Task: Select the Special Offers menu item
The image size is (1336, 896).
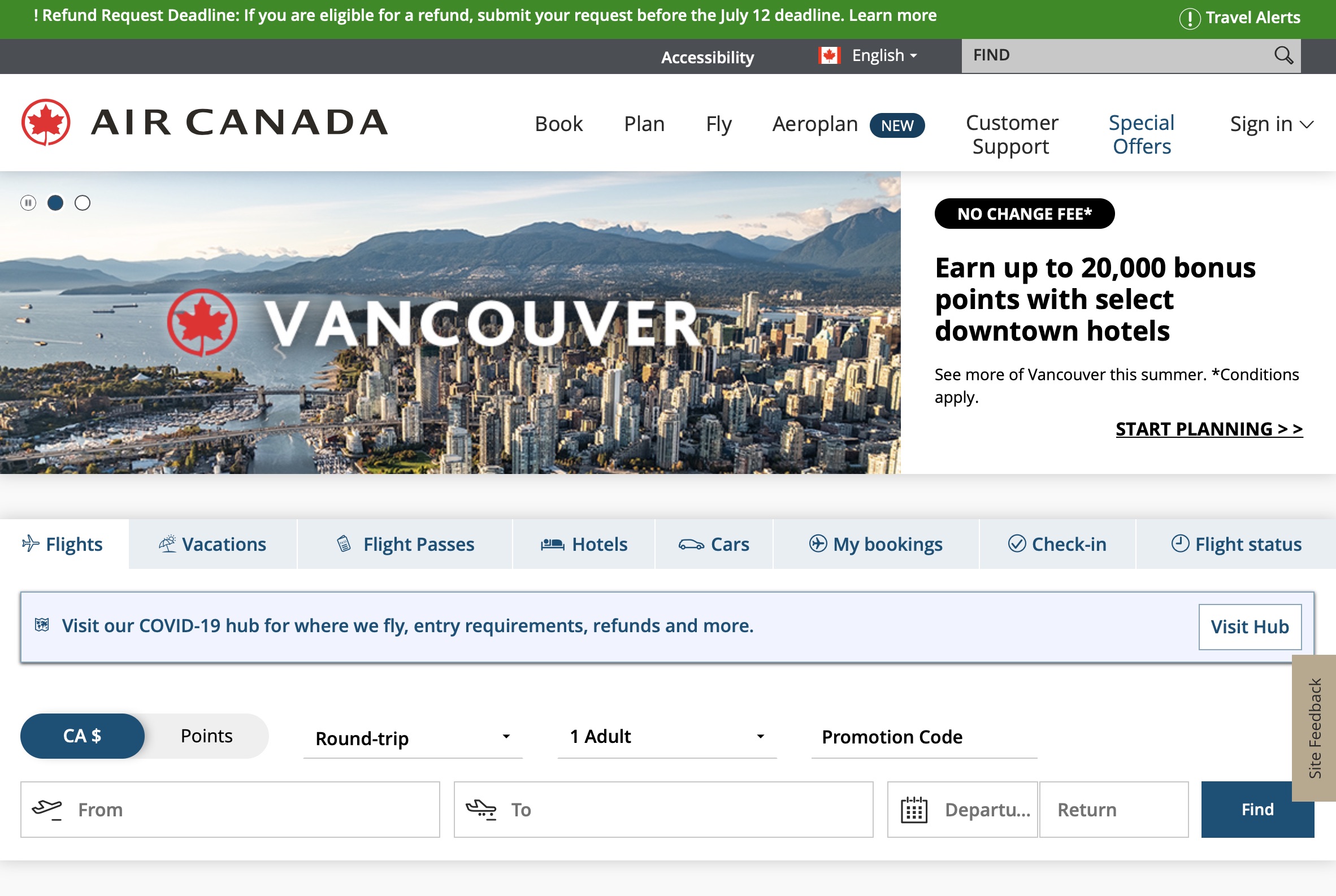Action: click(x=1142, y=134)
